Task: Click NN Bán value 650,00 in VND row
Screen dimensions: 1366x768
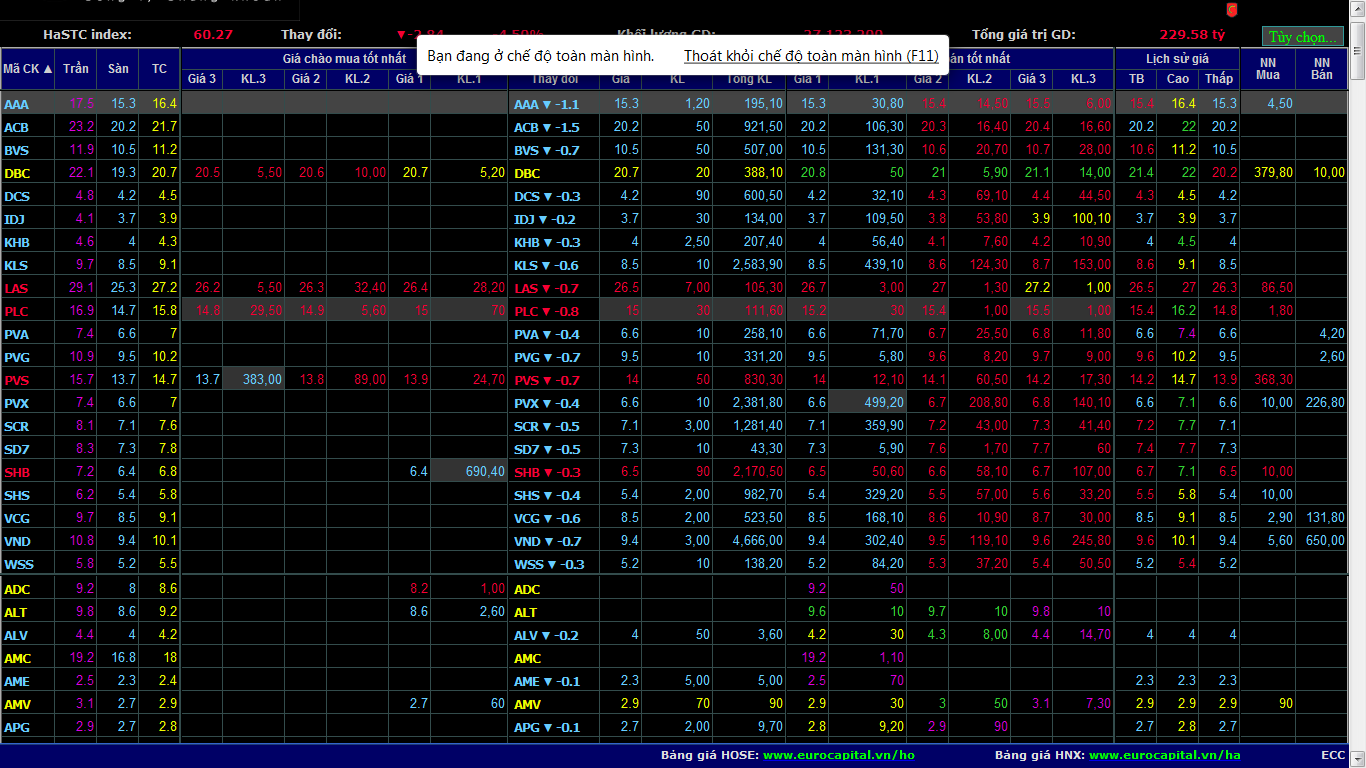Action: pyautogui.click(x=1325, y=541)
